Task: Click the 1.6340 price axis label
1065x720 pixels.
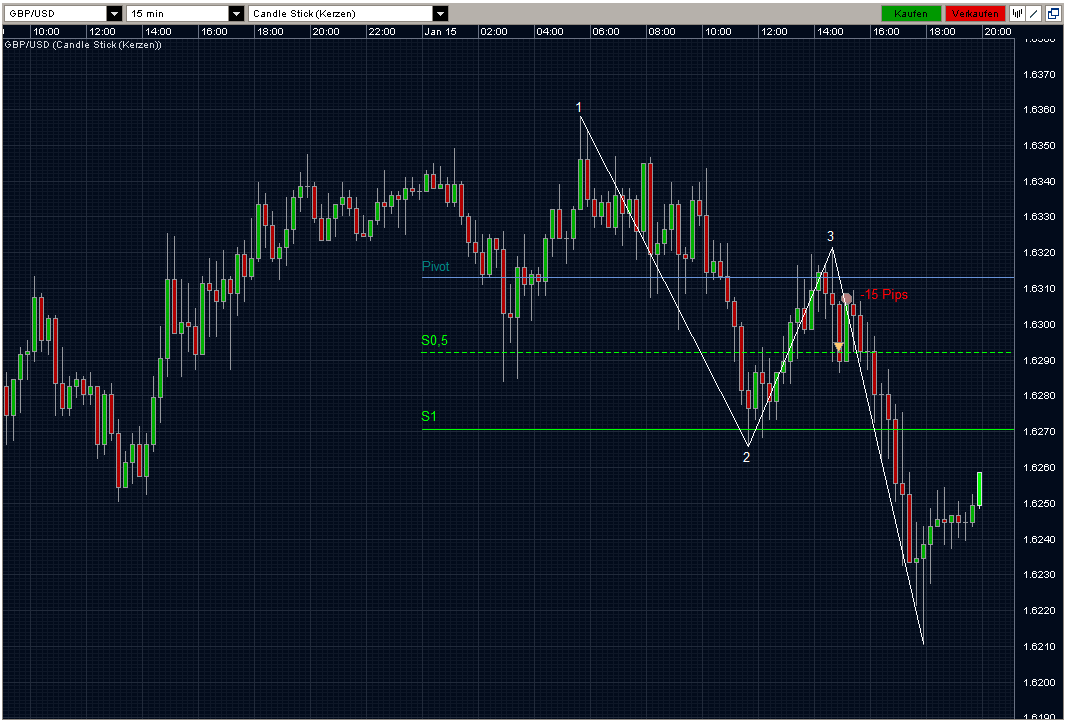Action: point(1039,181)
